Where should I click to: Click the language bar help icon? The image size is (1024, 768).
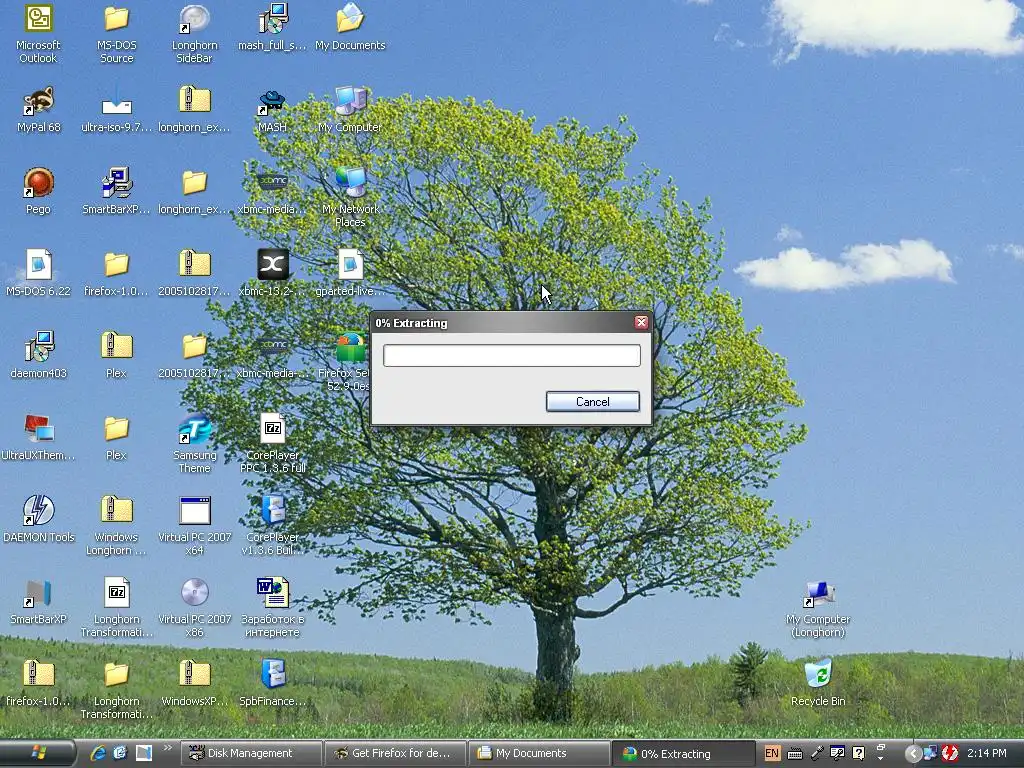(859, 753)
